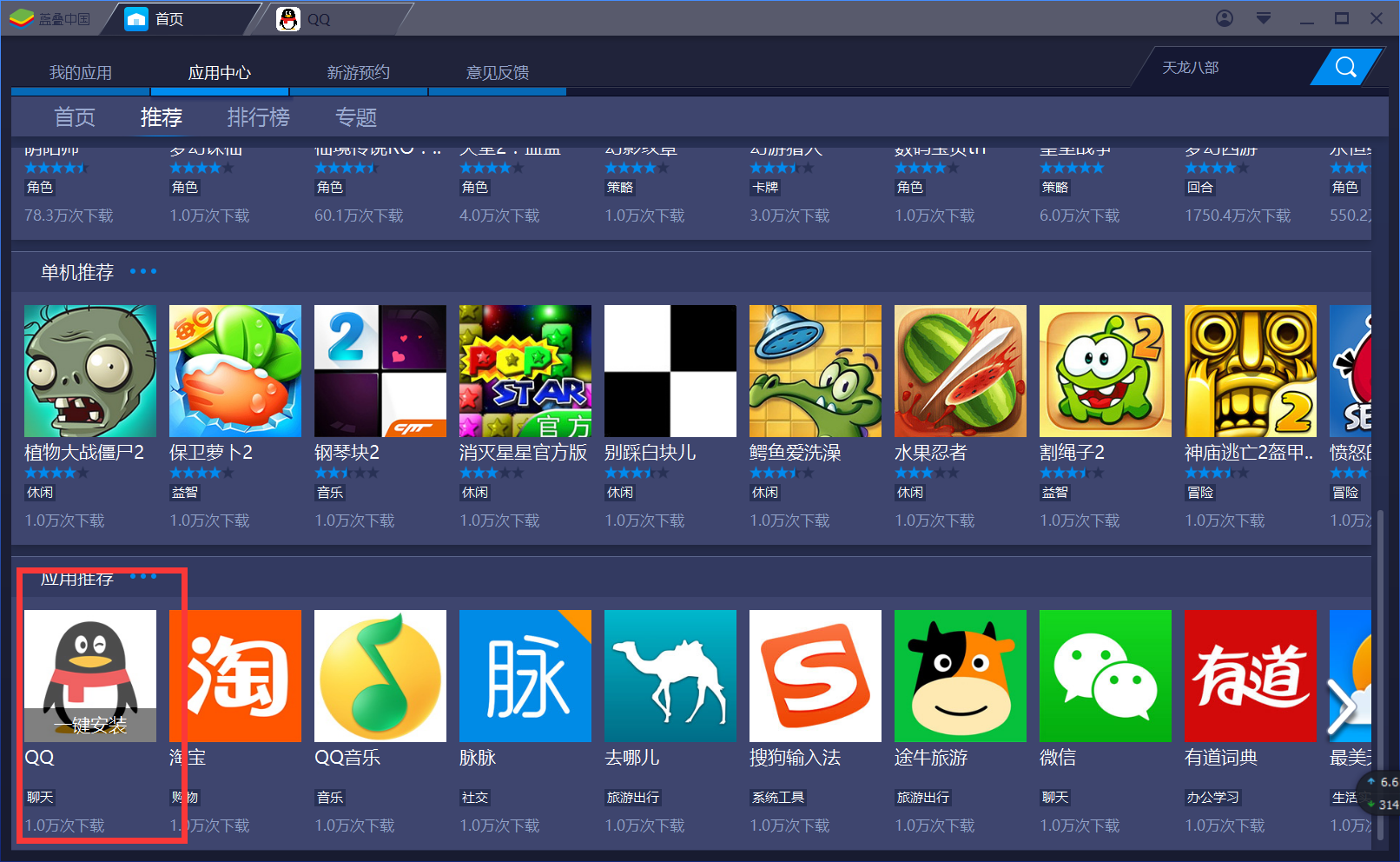Open the Temple Run 2 神庙逃亡2 icon
Screen dimensions: 1400x862
(x=1251, y=371)
